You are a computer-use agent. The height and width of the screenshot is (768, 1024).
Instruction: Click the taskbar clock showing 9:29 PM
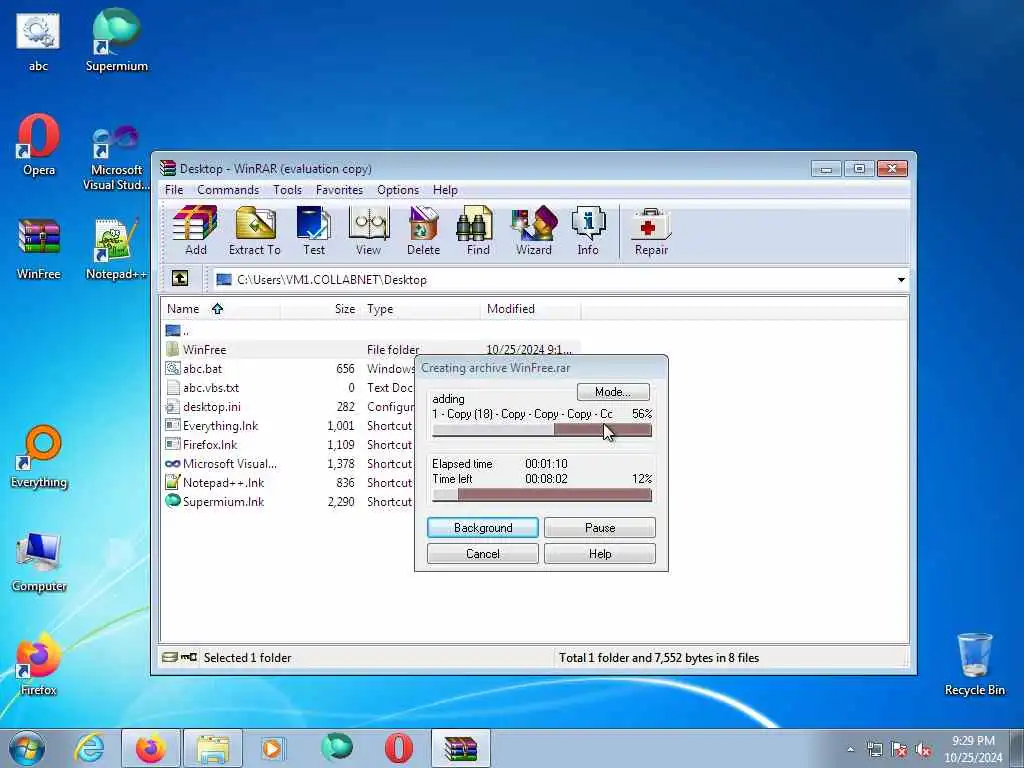coord(973,749)
